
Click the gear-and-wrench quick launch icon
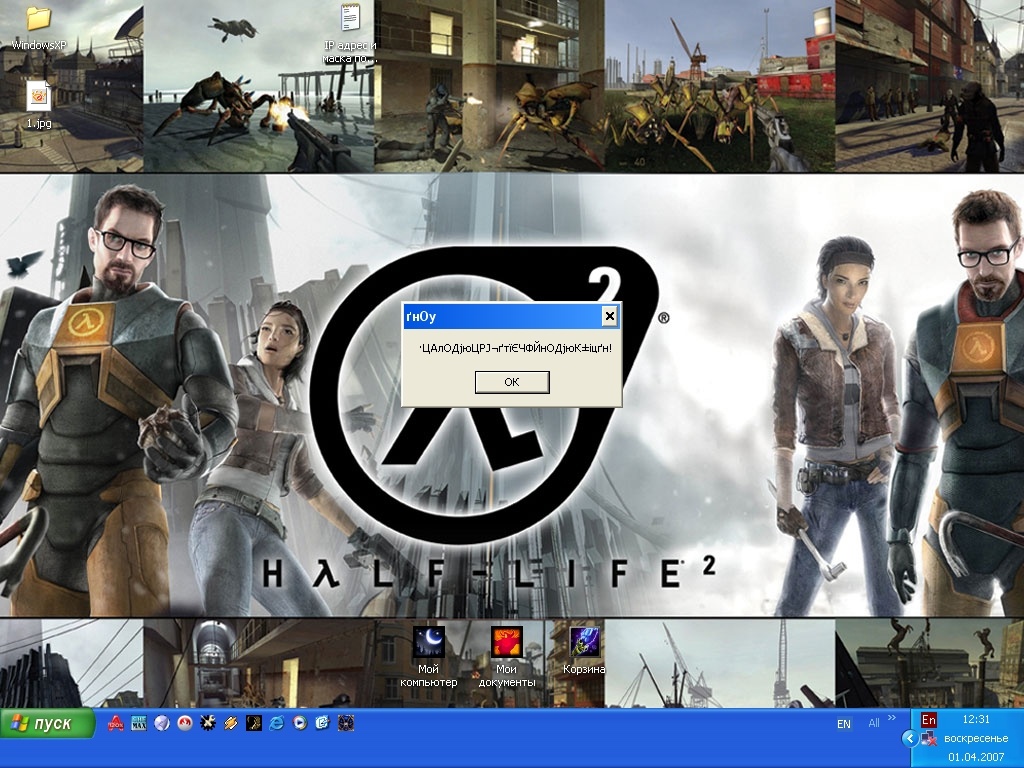[x=208, y=723]
